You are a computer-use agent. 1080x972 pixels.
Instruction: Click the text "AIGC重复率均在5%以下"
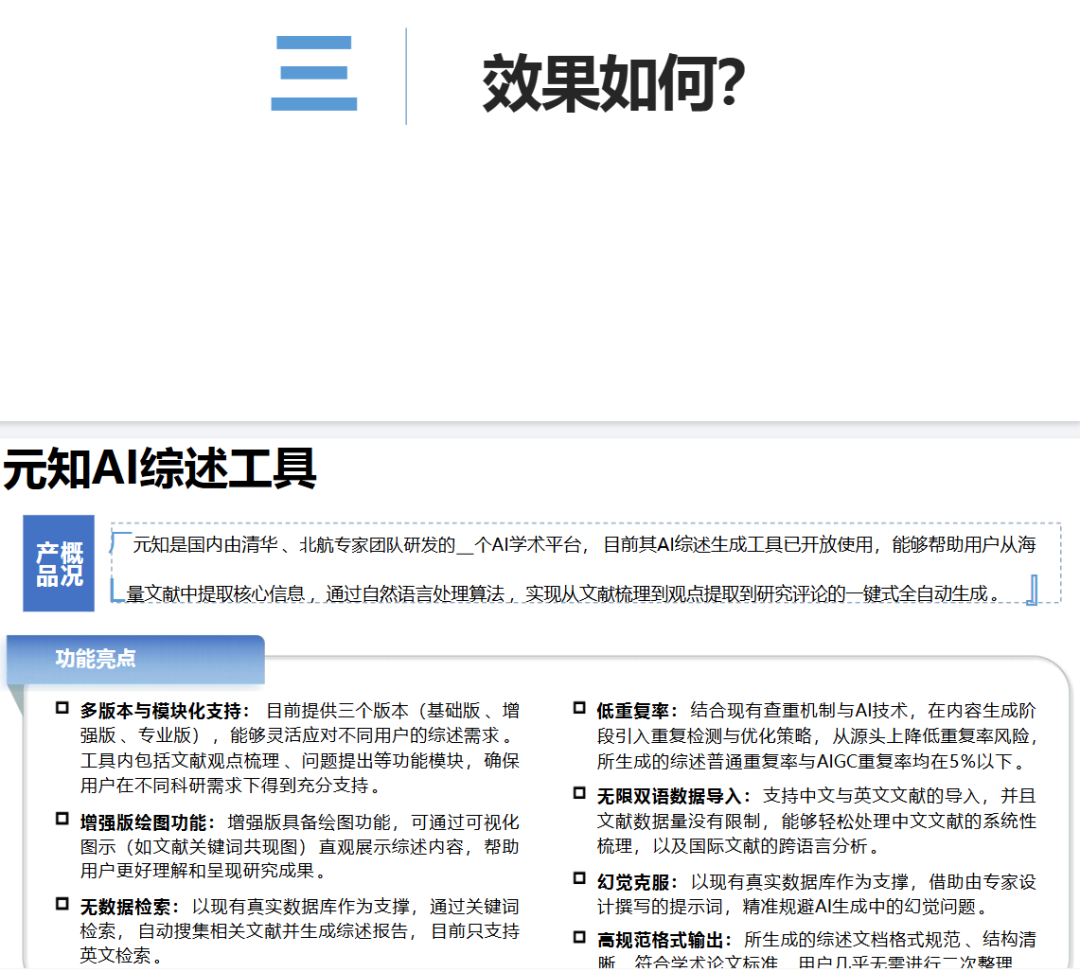point(914,761)
